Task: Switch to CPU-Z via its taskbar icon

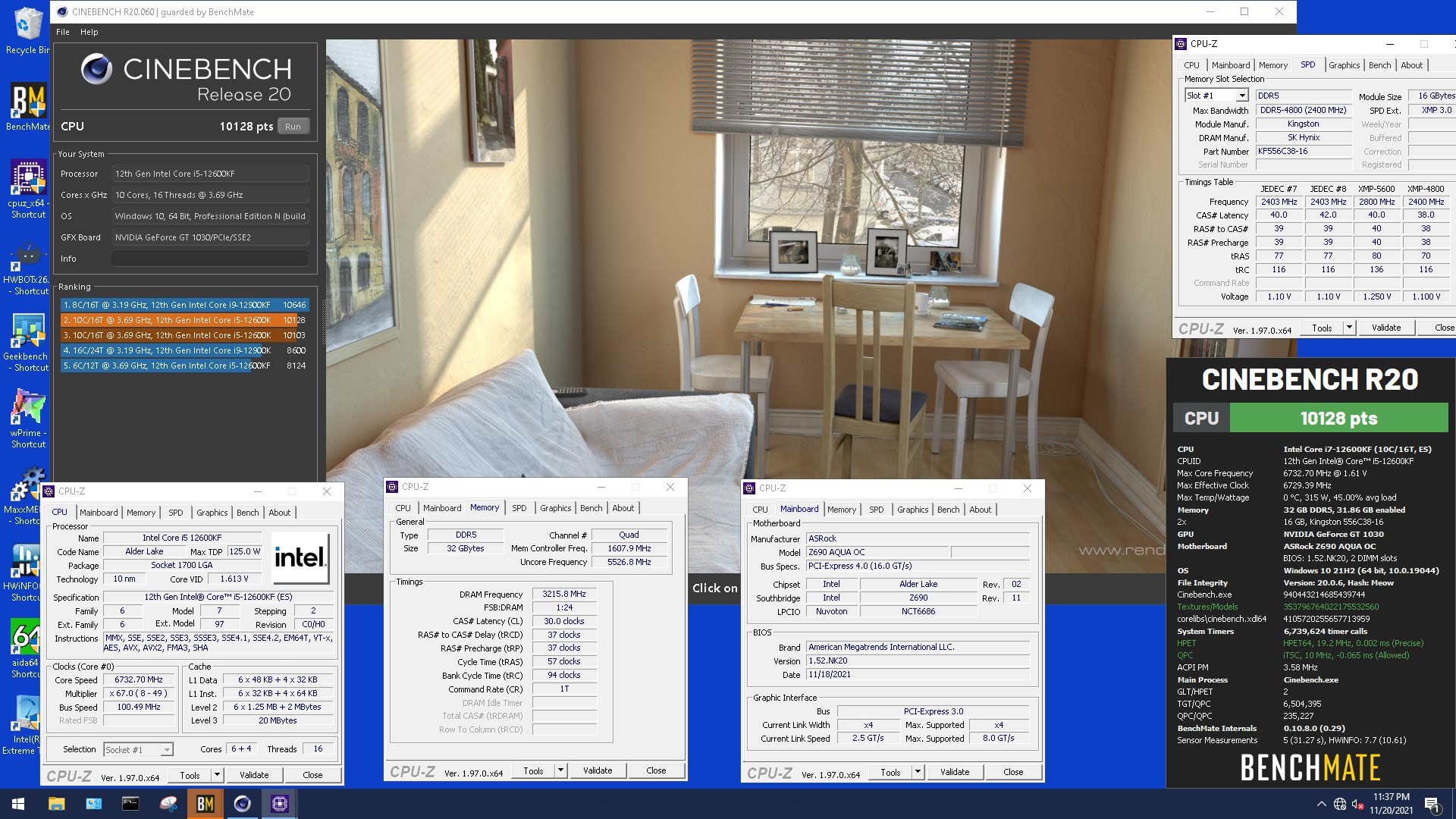Action: point(279,804)
